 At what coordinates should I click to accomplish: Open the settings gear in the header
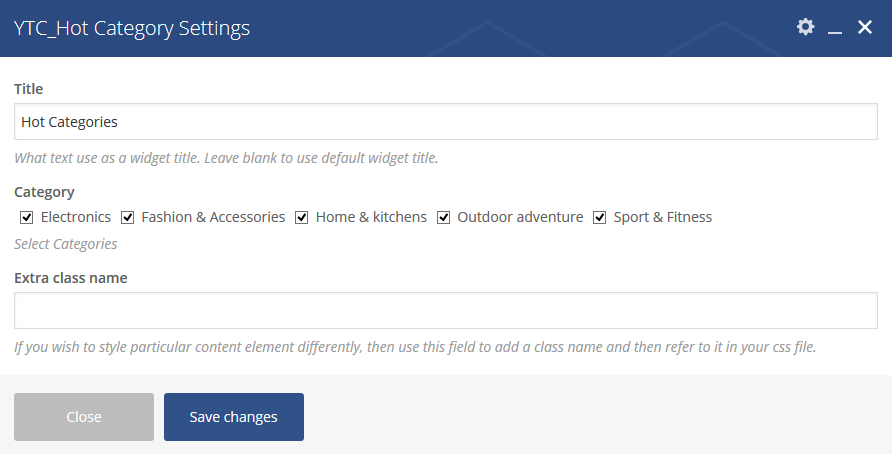click(805, 27)
